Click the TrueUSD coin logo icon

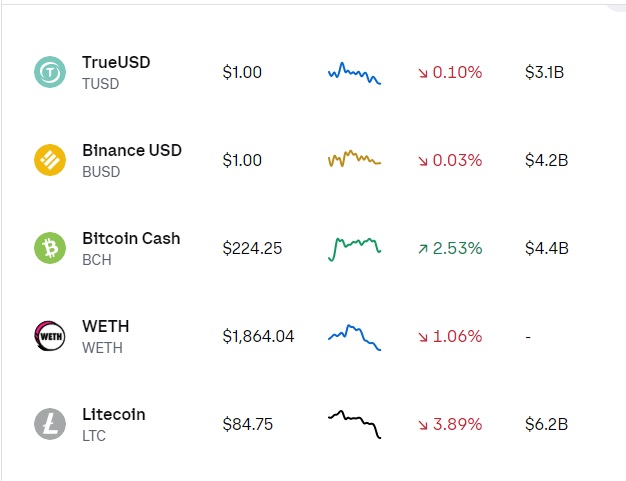point(50,72)
